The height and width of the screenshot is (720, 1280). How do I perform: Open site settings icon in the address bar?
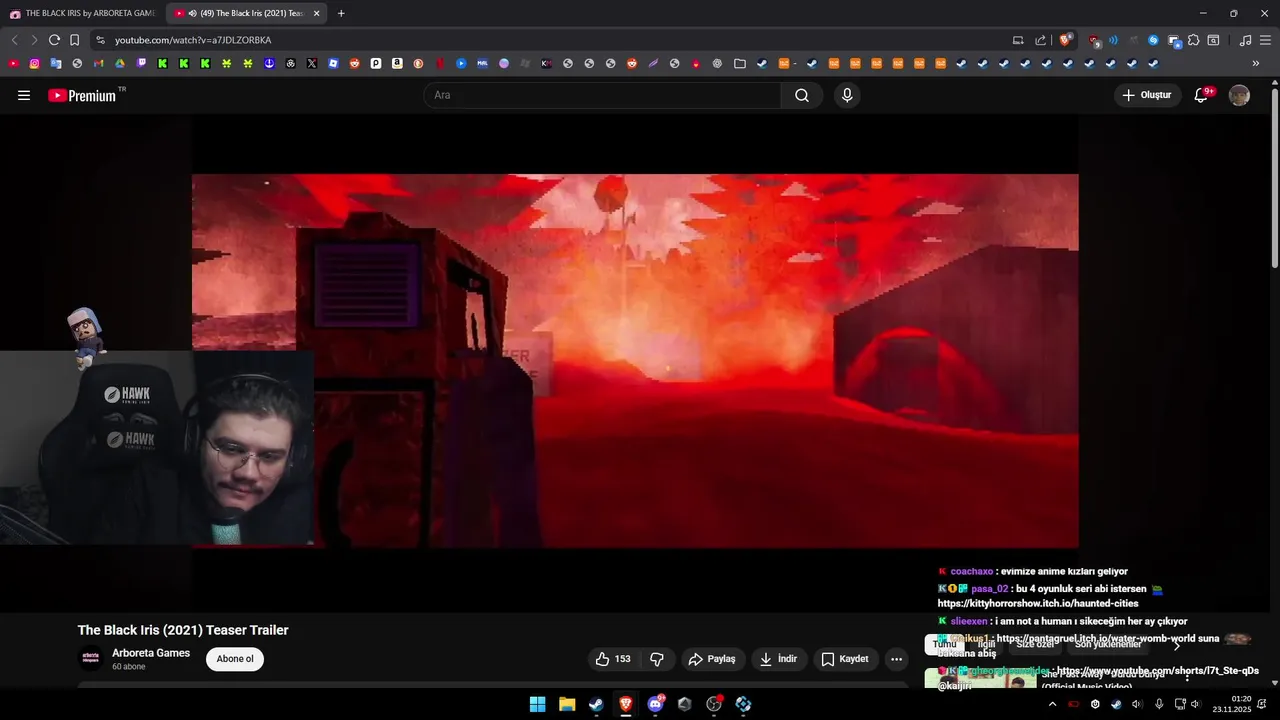[x=100, y=40]
